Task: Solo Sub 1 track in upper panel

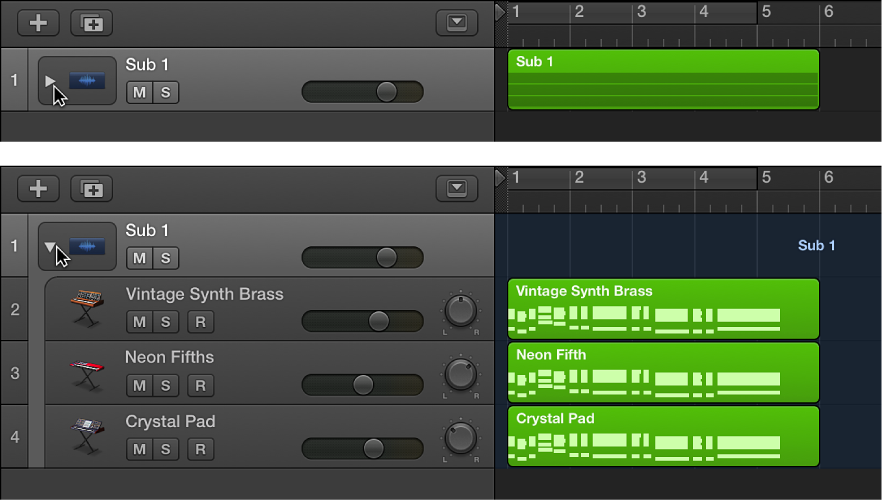Action: pyautogui.click(x=165, y=92)
